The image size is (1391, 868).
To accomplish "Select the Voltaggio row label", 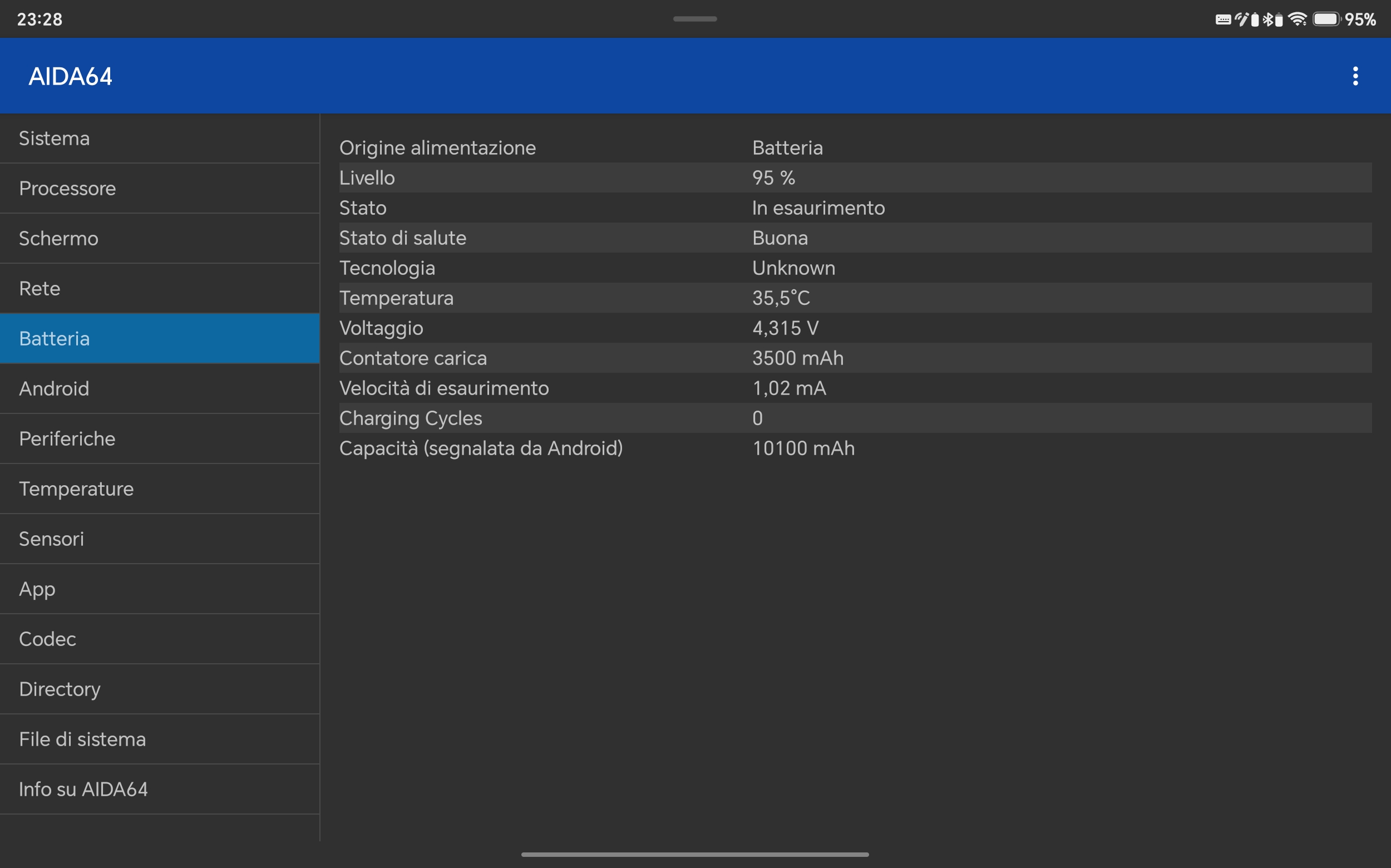I will point(381,328).
